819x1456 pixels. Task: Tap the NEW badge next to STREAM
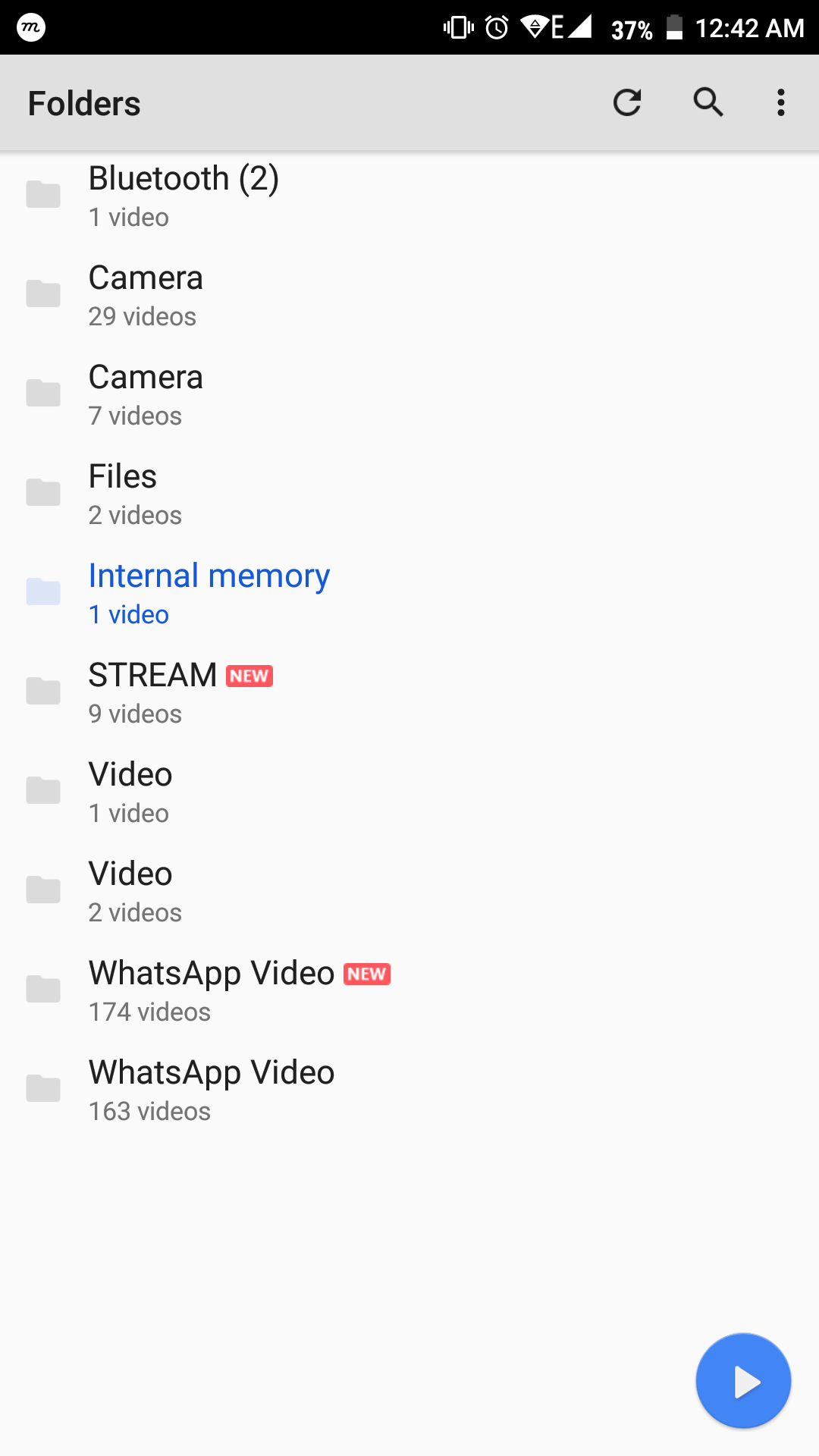pyautogui.click(x=249, y=676)
